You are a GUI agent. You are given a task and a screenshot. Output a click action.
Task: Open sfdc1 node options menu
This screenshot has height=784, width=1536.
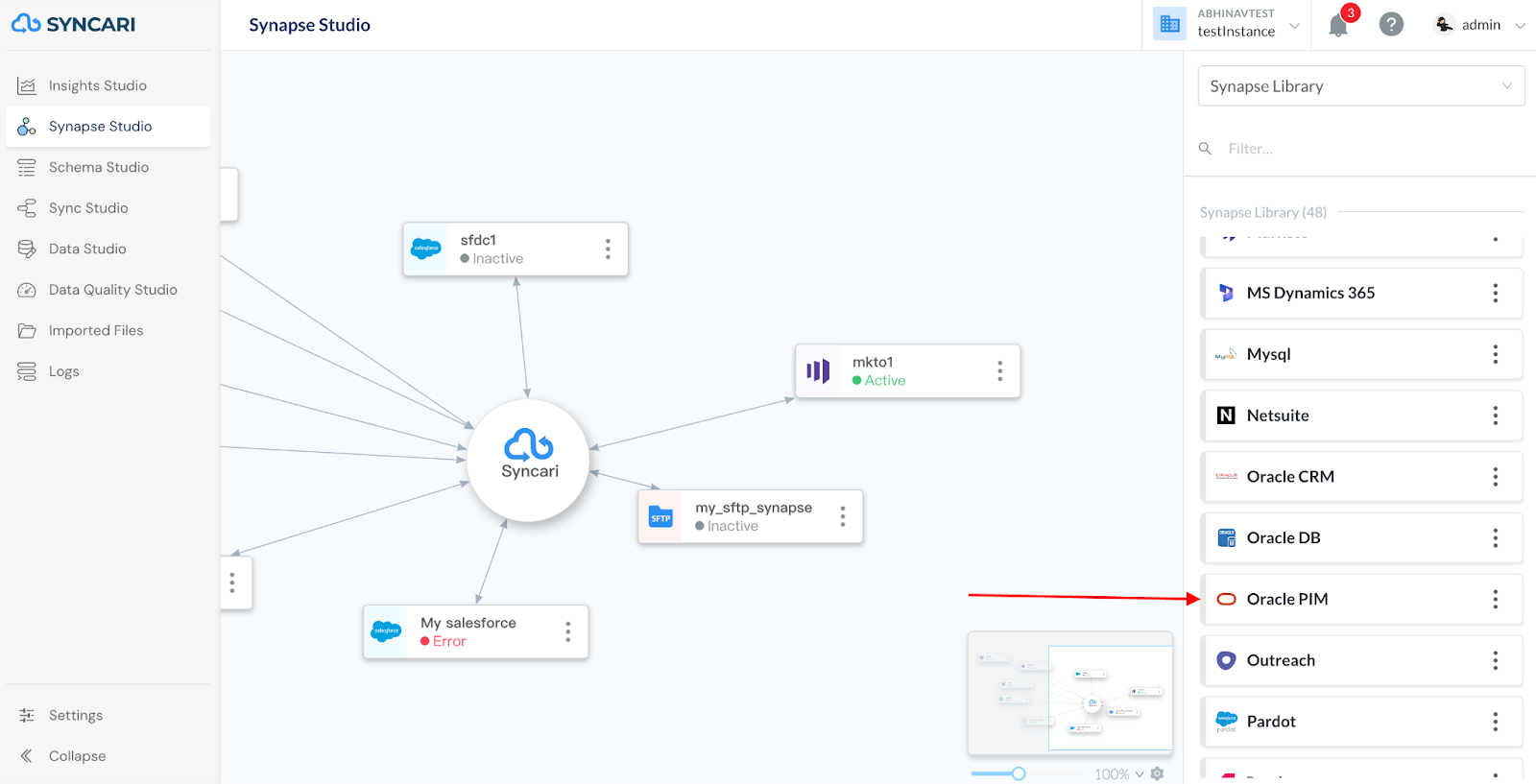click(x=608, y=249)
